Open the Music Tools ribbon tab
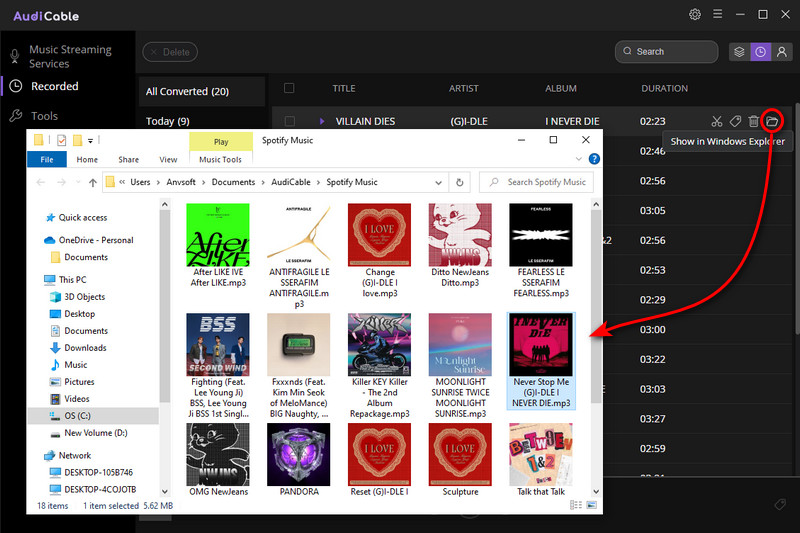Image resolution: width=800 pixels, height=533 pixels. pos(220,159)
